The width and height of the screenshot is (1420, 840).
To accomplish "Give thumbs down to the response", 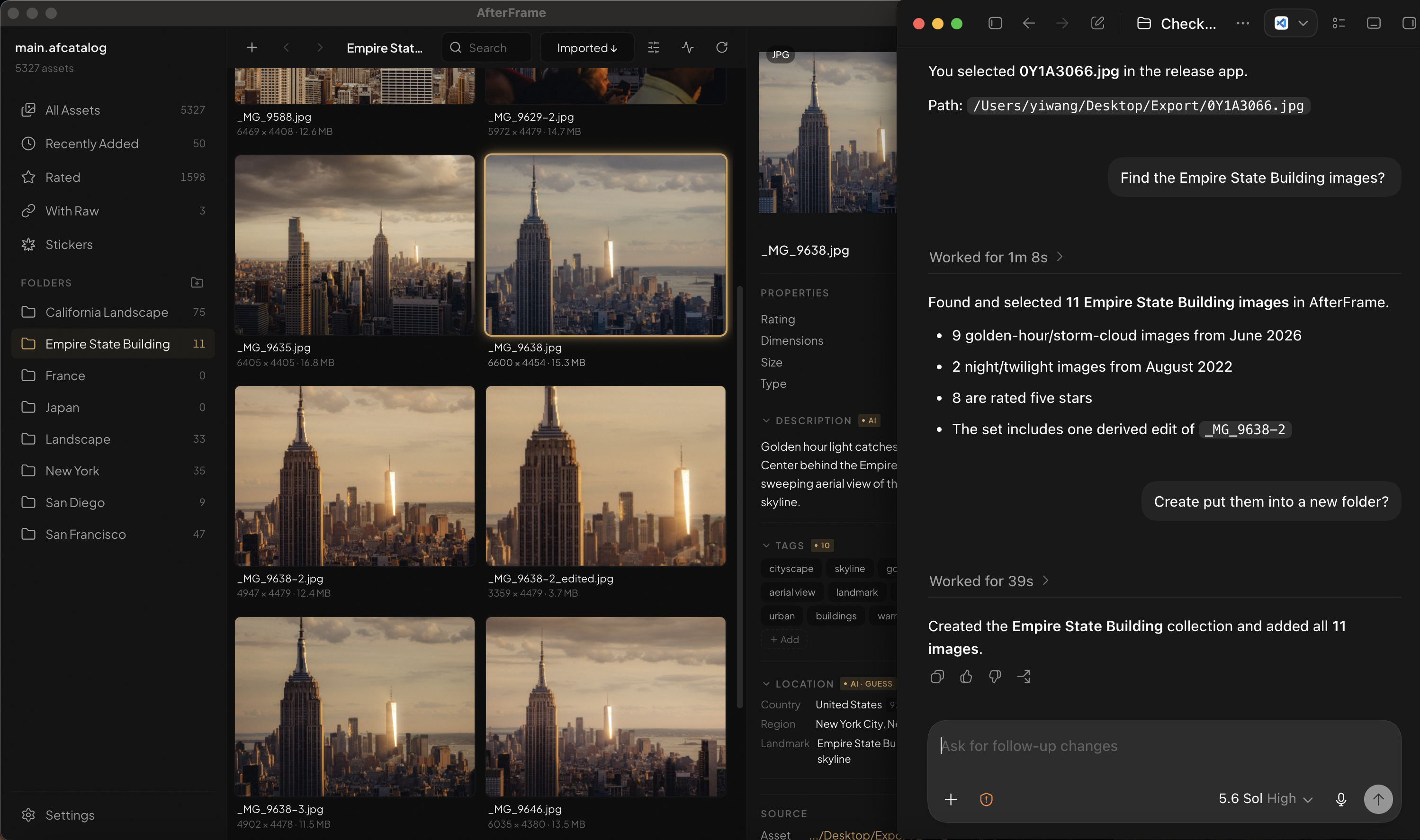I will click(995, 677).
